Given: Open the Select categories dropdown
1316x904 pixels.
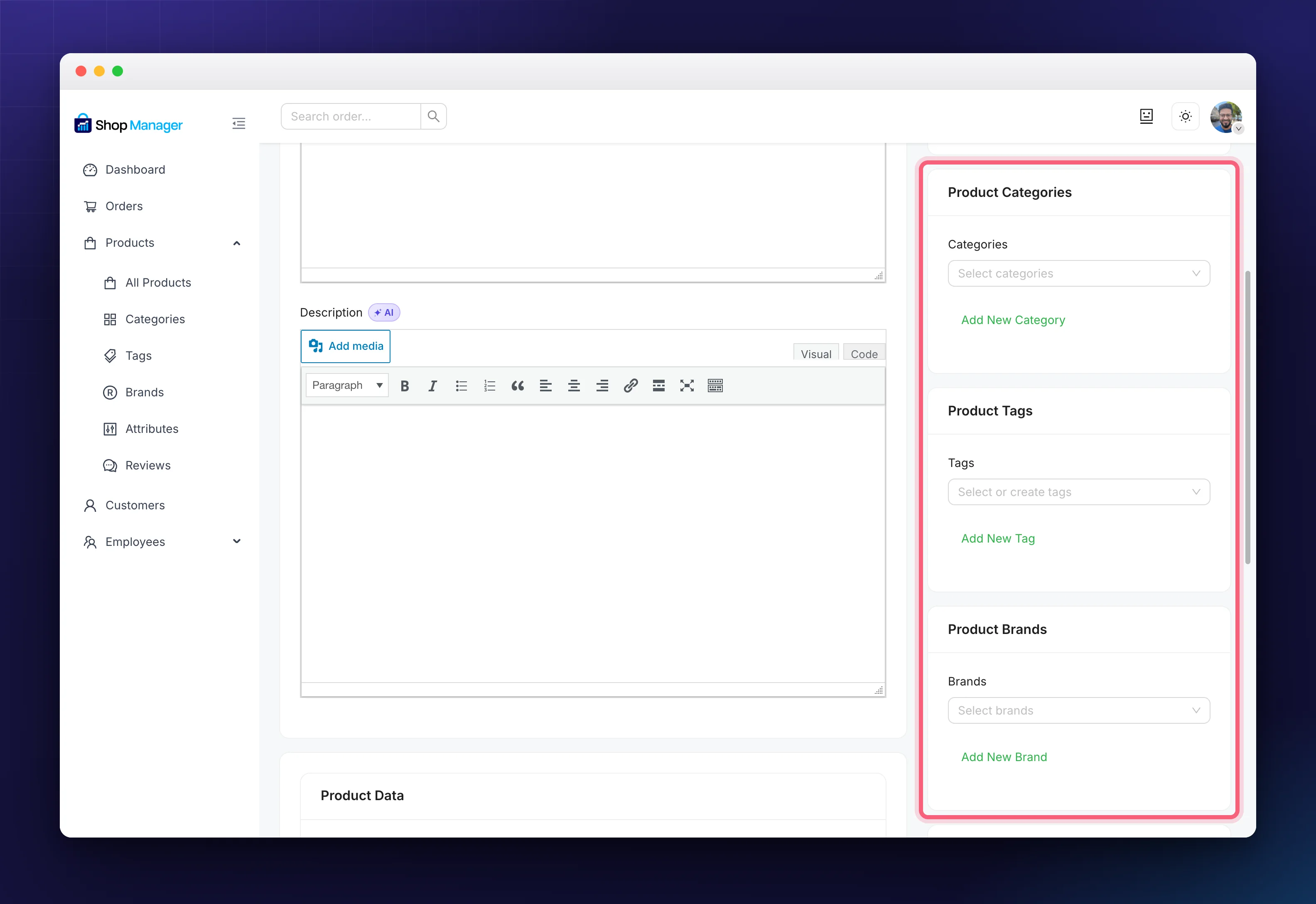Looking at the screenshot, I should (x=1079, y=274).
